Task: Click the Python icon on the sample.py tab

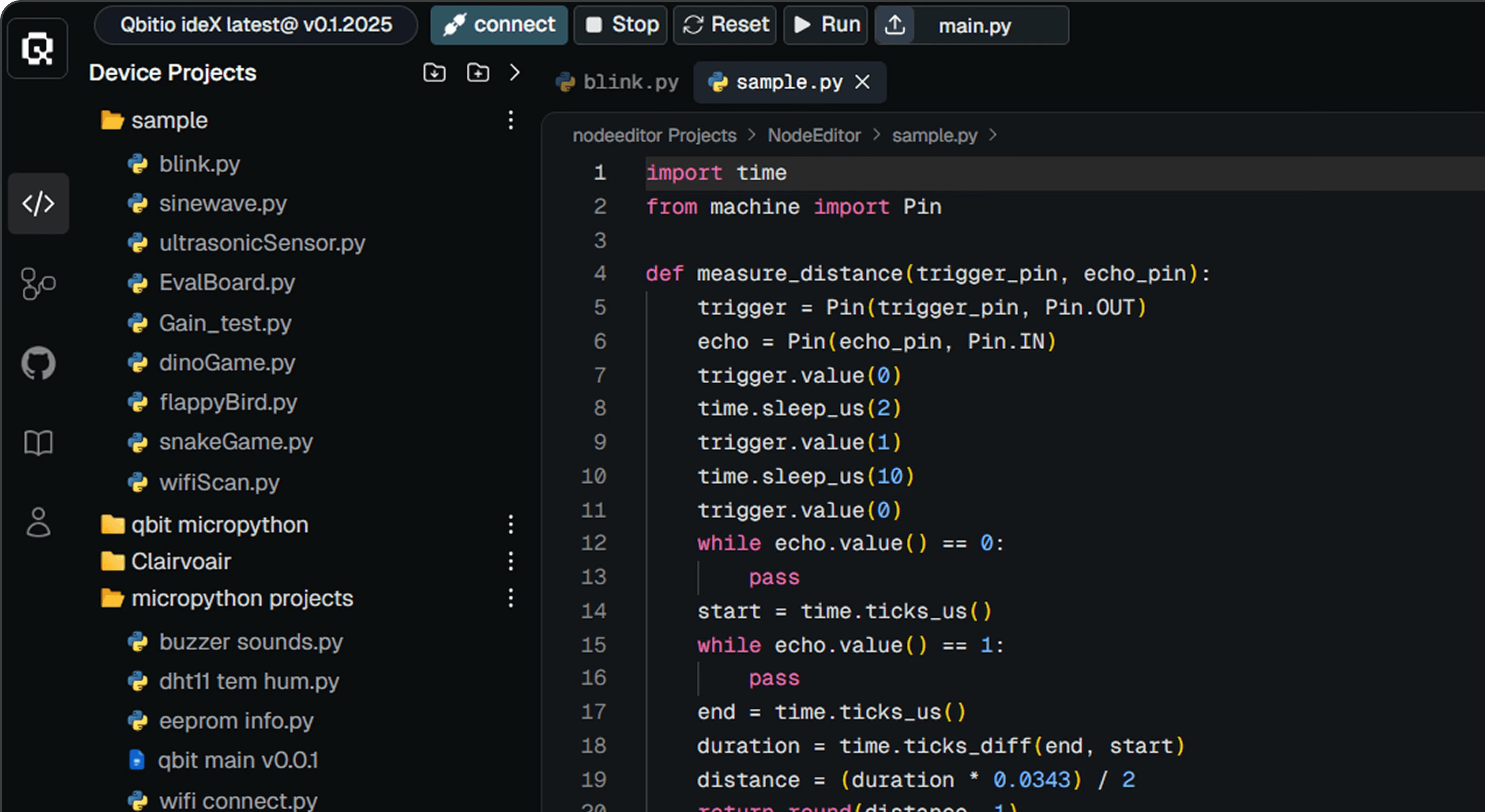Action: click(719, 82)
